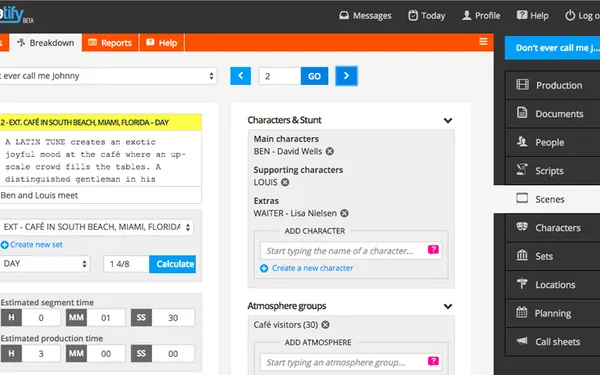Click Create a new character link
Screen dimensions: 600x375
(x=312, y=268)
